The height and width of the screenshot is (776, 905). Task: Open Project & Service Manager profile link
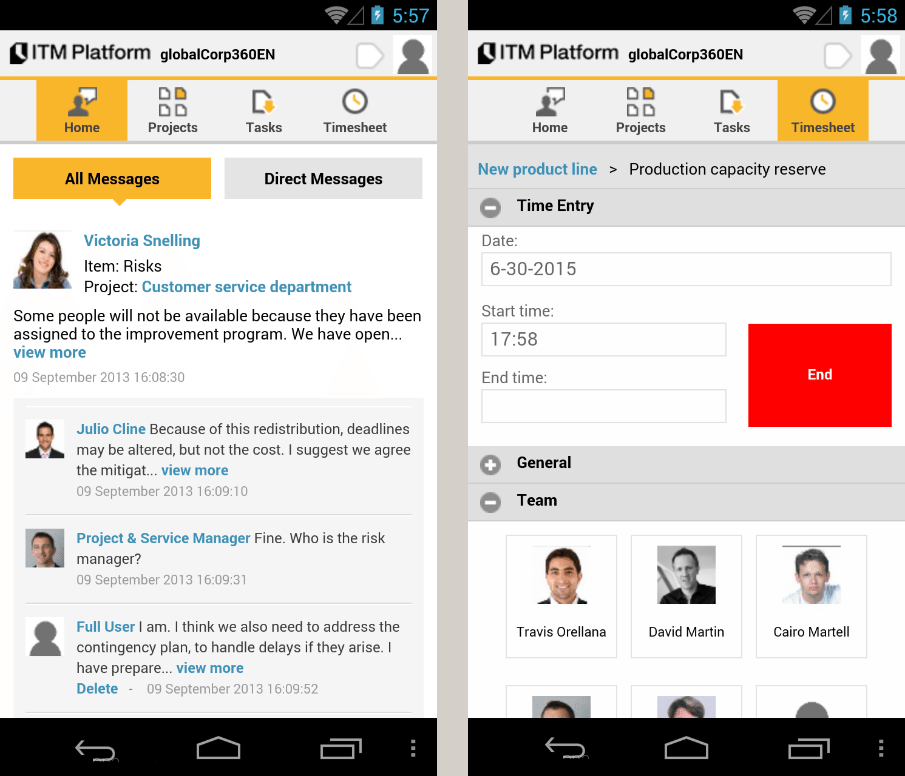click(x=163, y=538)
